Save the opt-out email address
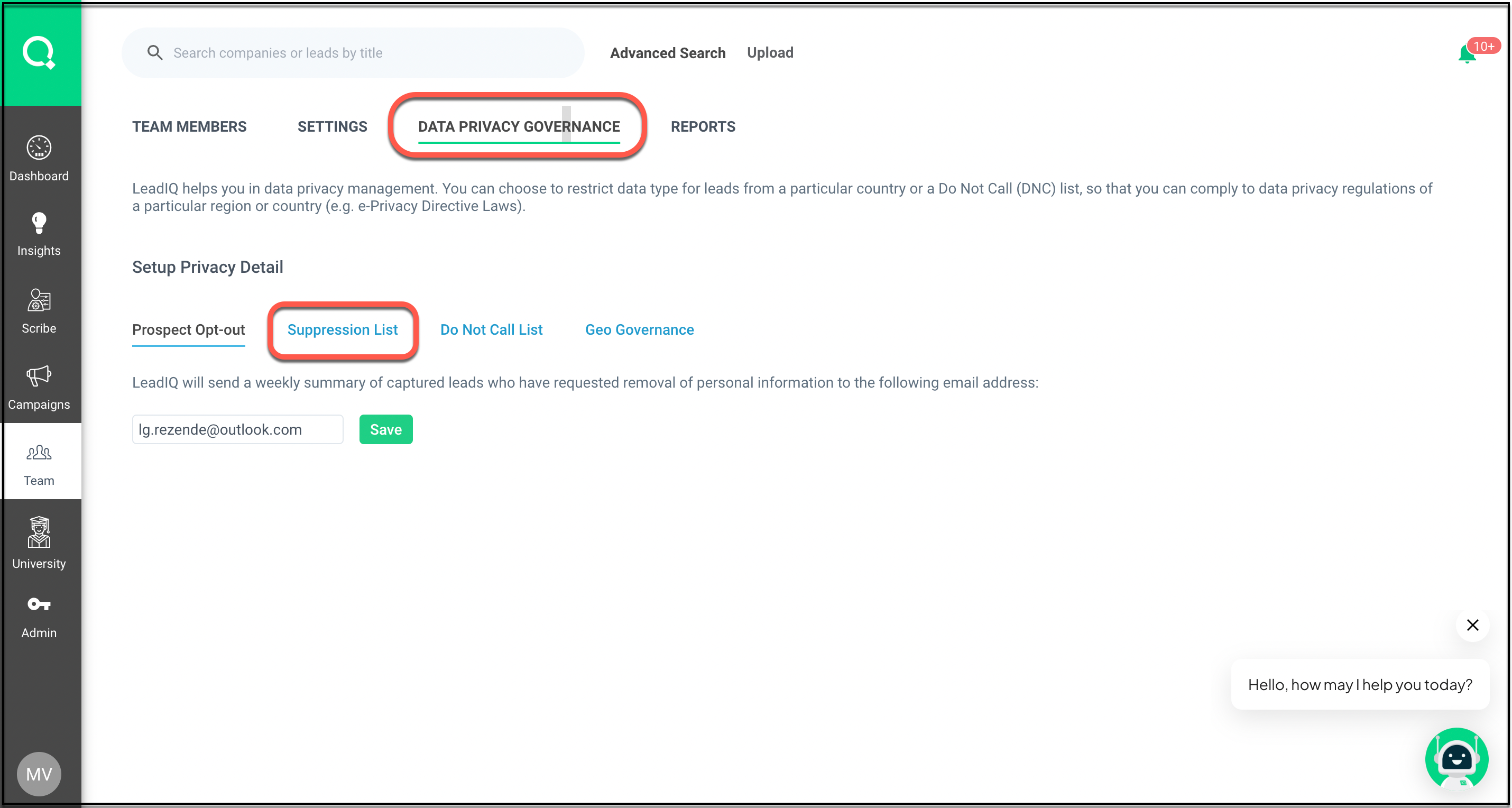This screenshot has height=808, width=1512. tap(385, 429)
